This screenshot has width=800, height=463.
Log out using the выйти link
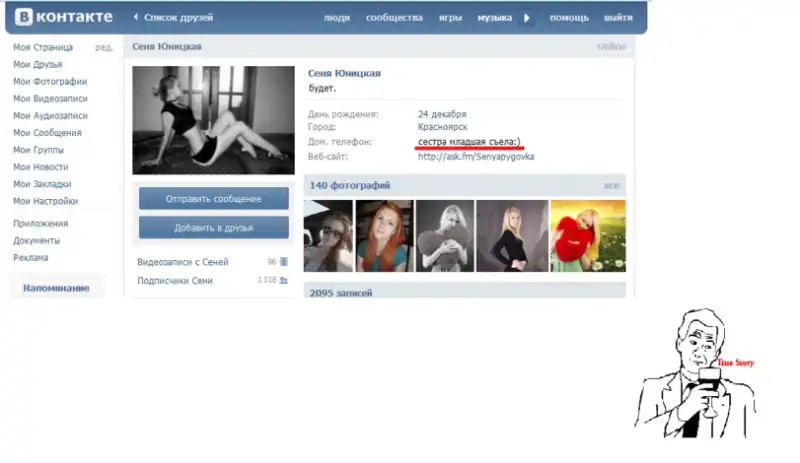618,18
